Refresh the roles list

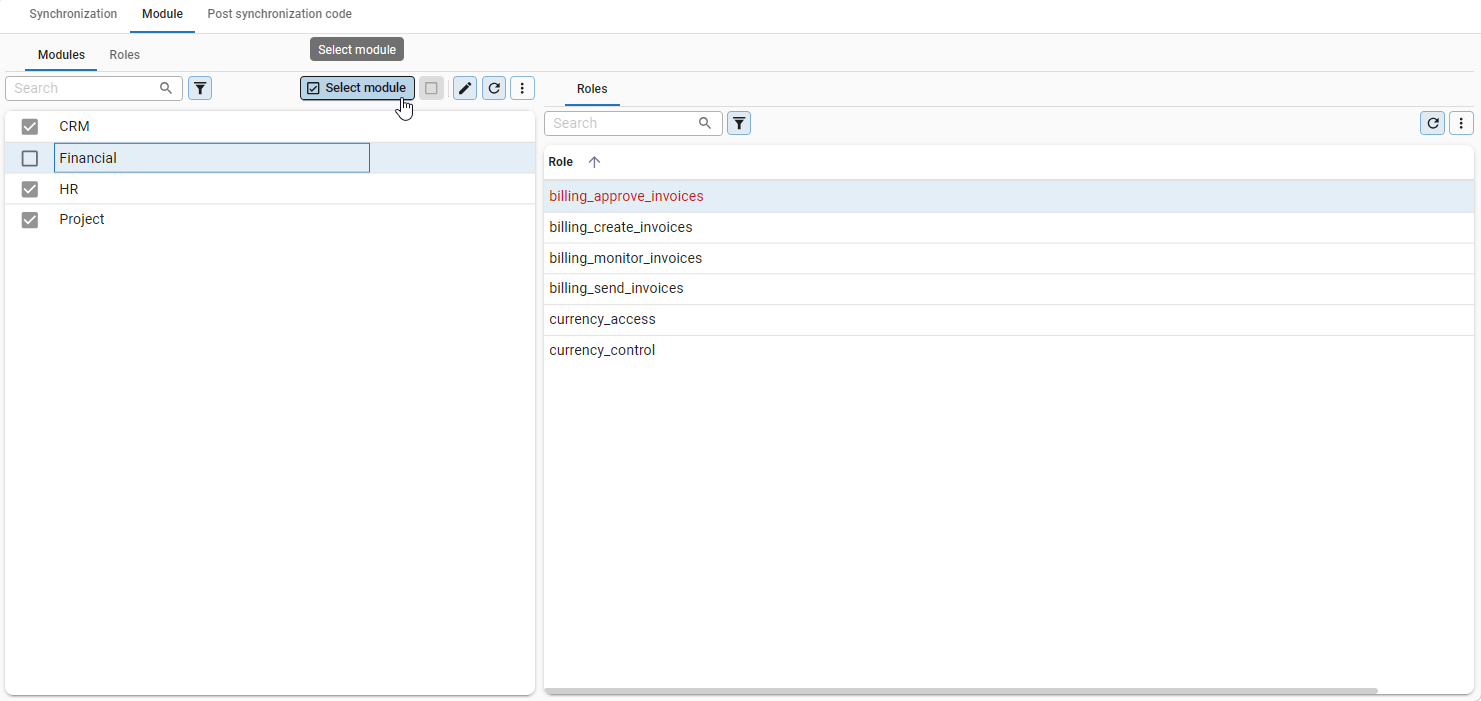point(1433,123)
